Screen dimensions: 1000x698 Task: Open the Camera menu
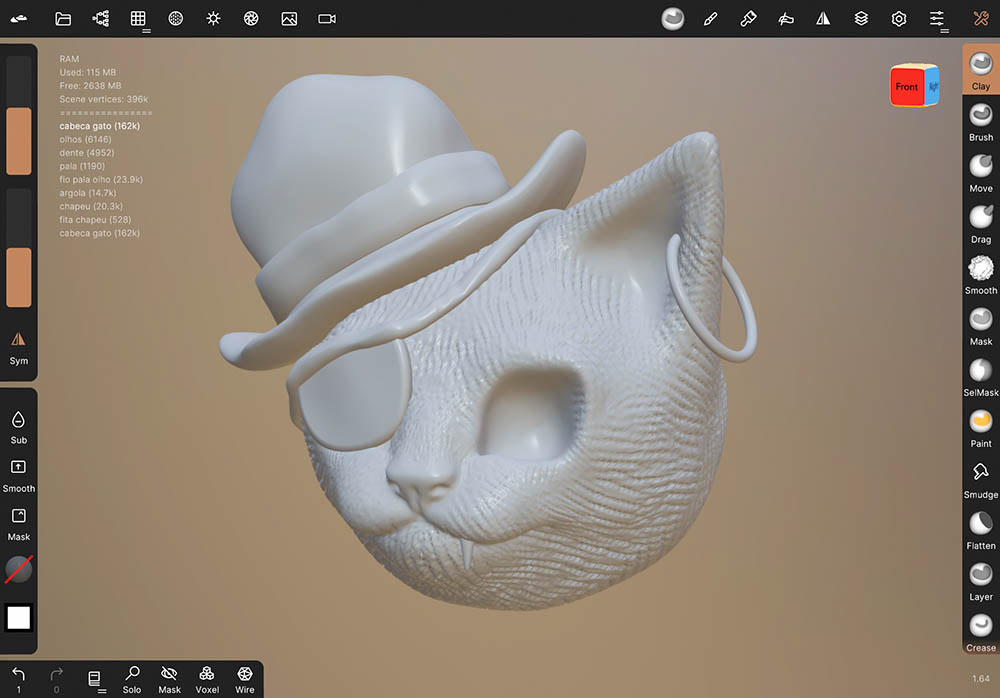point(327,19)
